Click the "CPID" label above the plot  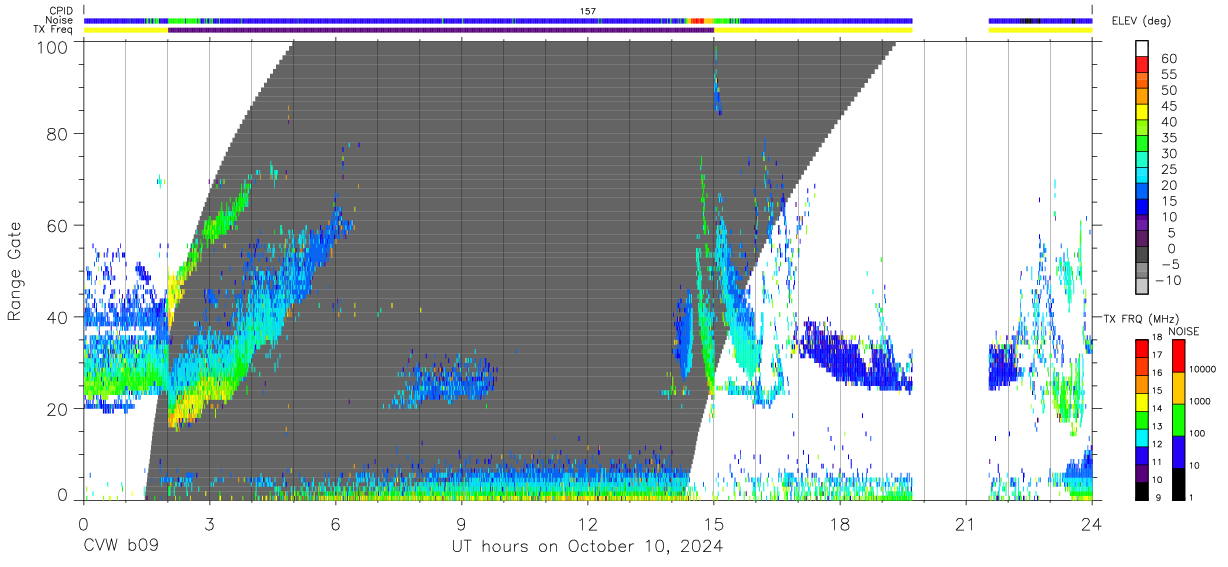pos(61,11)
